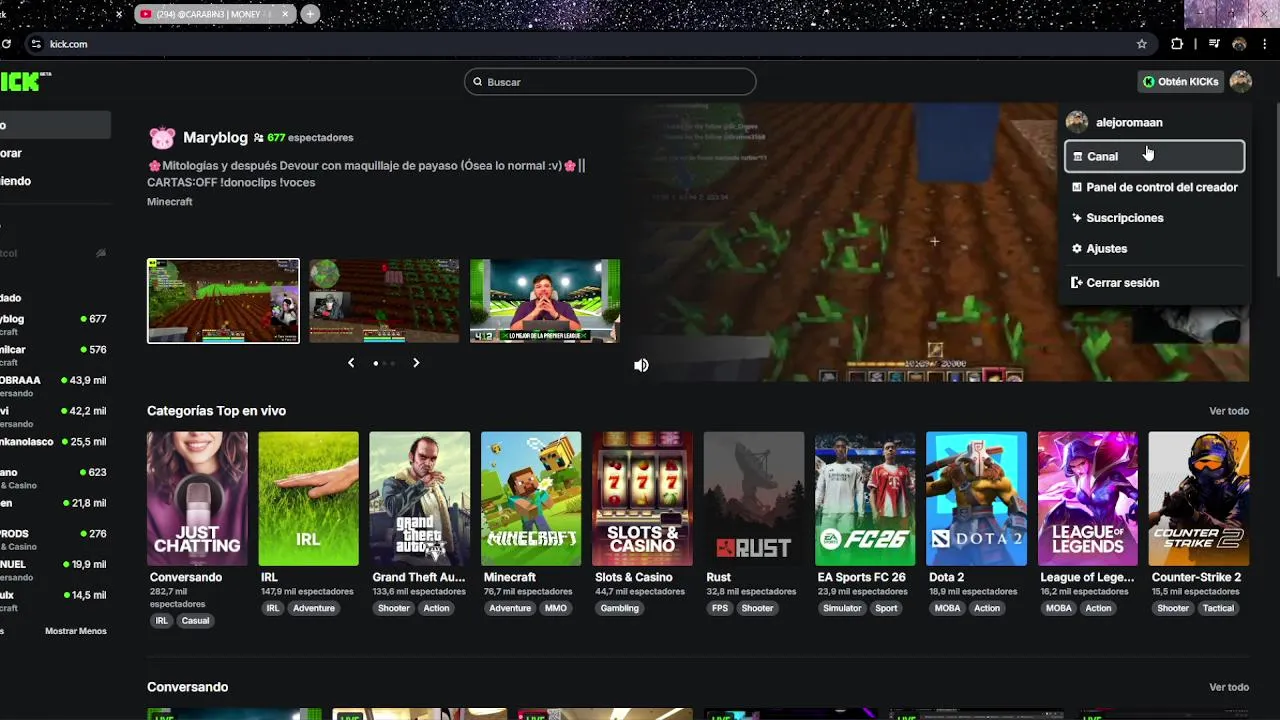
Task: Click the Simulator tag under EA Sports FC
Action: coord(842,608)
